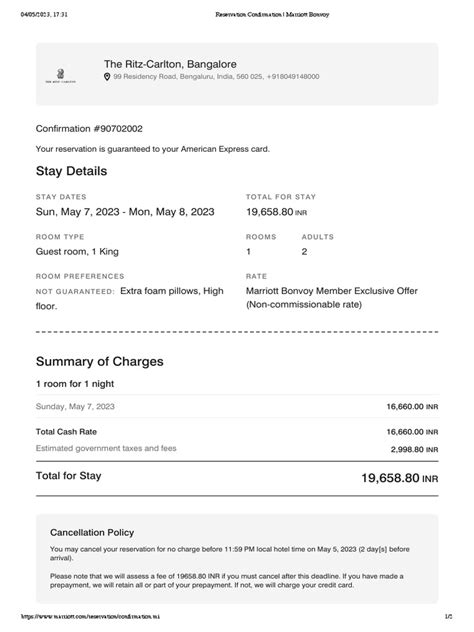Click the location pin icon
This screenshot has height=632, width=474.
coord(107,77)
